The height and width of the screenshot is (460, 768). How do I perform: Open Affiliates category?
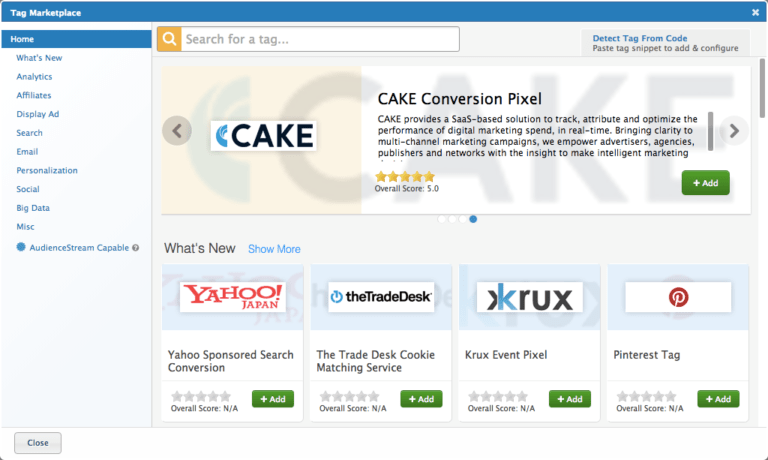pos(34,96)
